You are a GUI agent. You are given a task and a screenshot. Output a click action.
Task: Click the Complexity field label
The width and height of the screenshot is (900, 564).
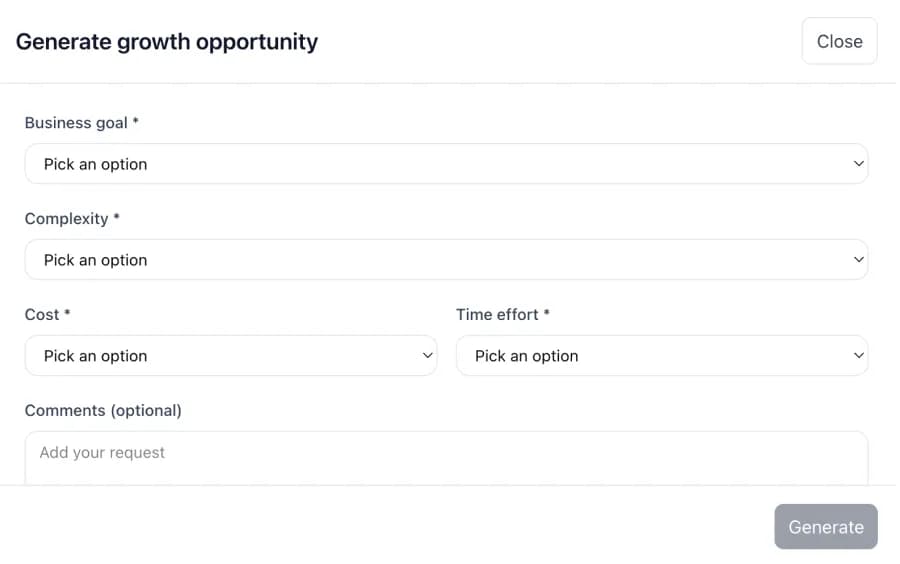click(66, 219)
